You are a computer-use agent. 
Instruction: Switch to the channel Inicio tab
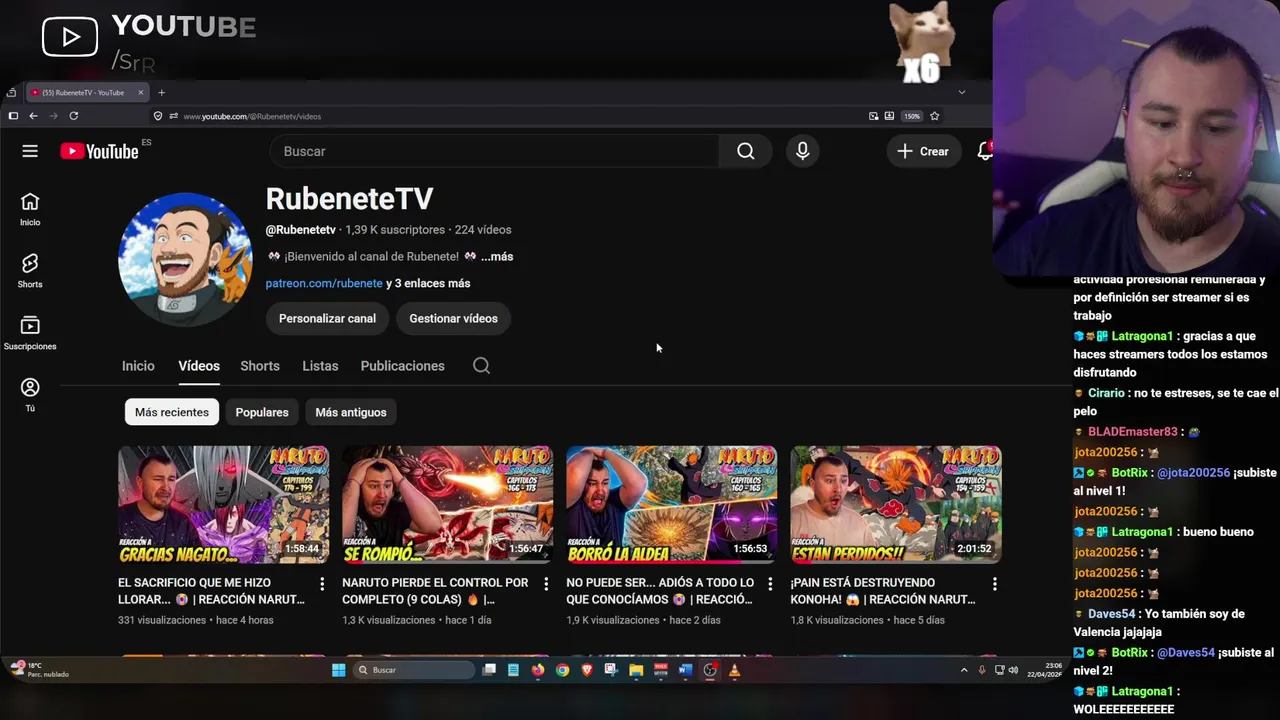(138, 366)
